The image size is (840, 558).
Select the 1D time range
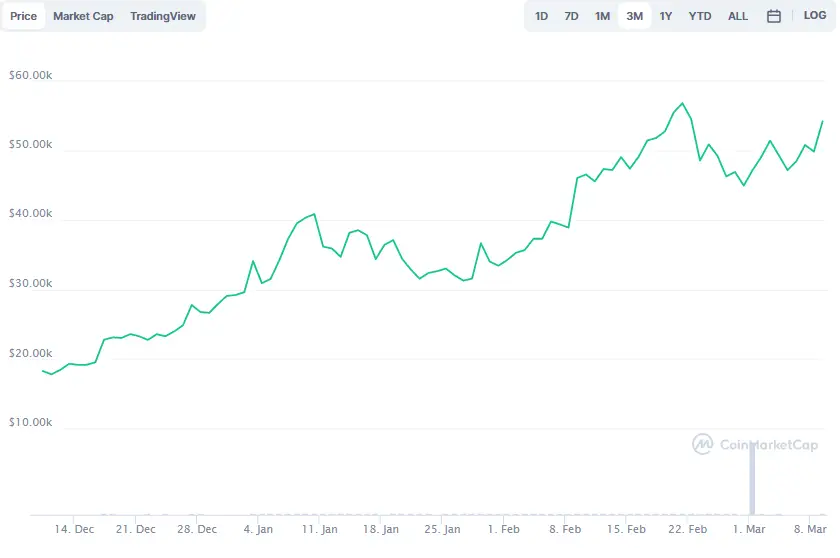(x=541, y=16)
